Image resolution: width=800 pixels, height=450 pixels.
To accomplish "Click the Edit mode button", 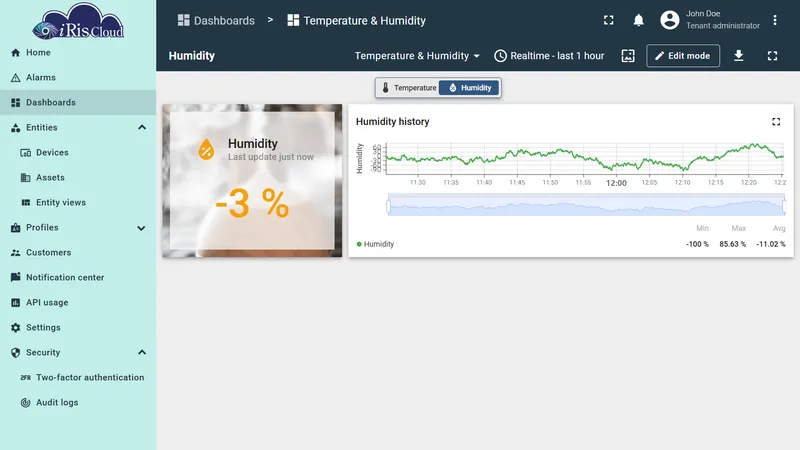I will tap(683, 56).
